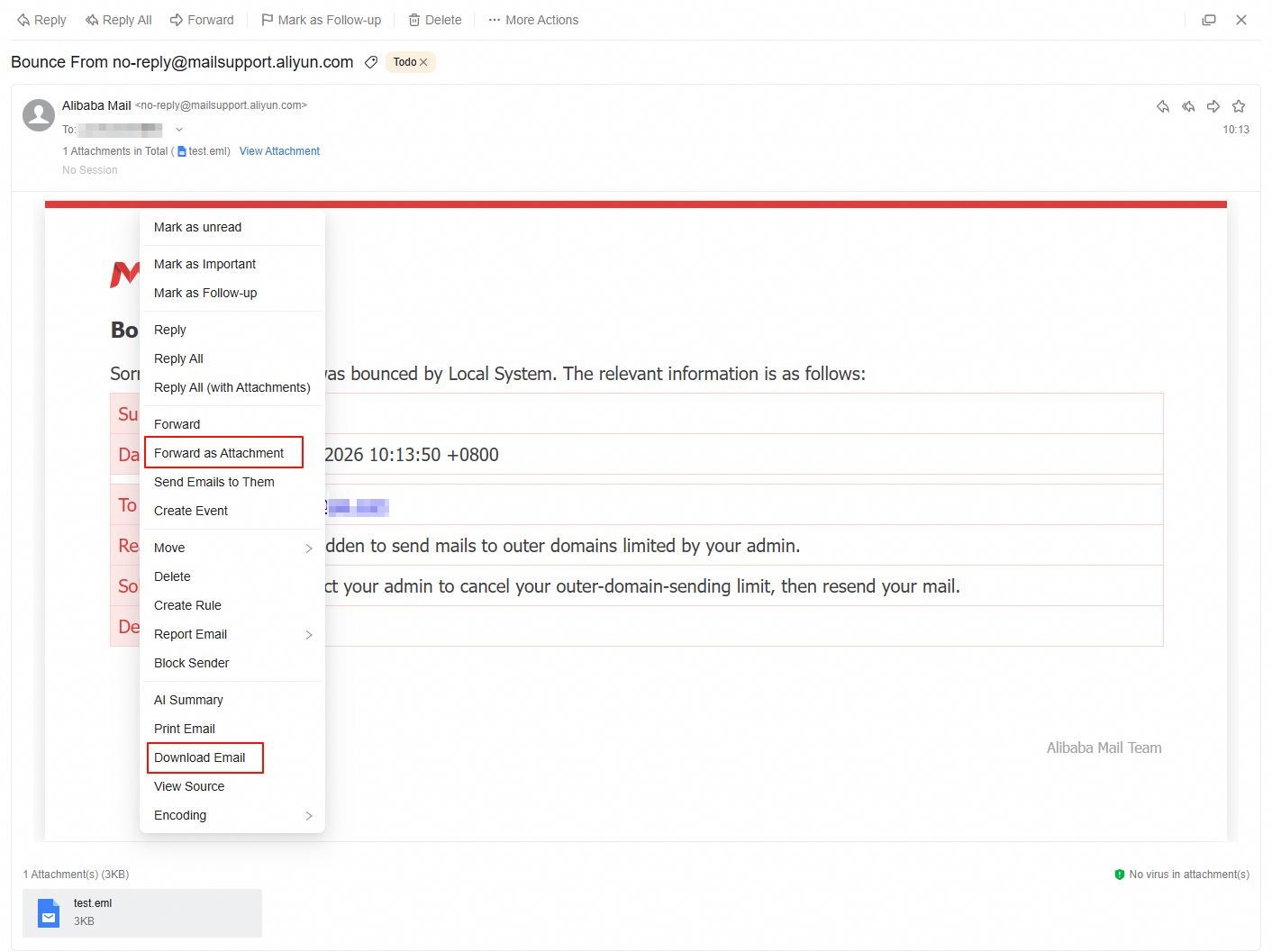Viewport: 1272px width, 952px height.
Task: Close the email view
Action: coord(1241,20)
